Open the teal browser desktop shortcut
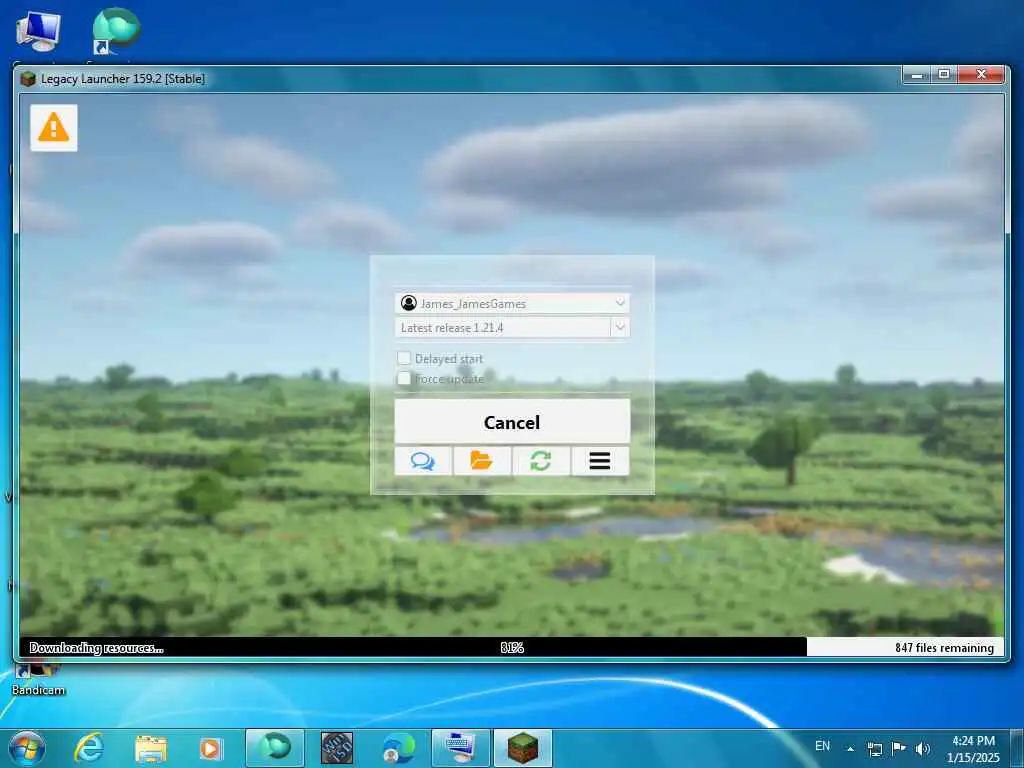 116,31
